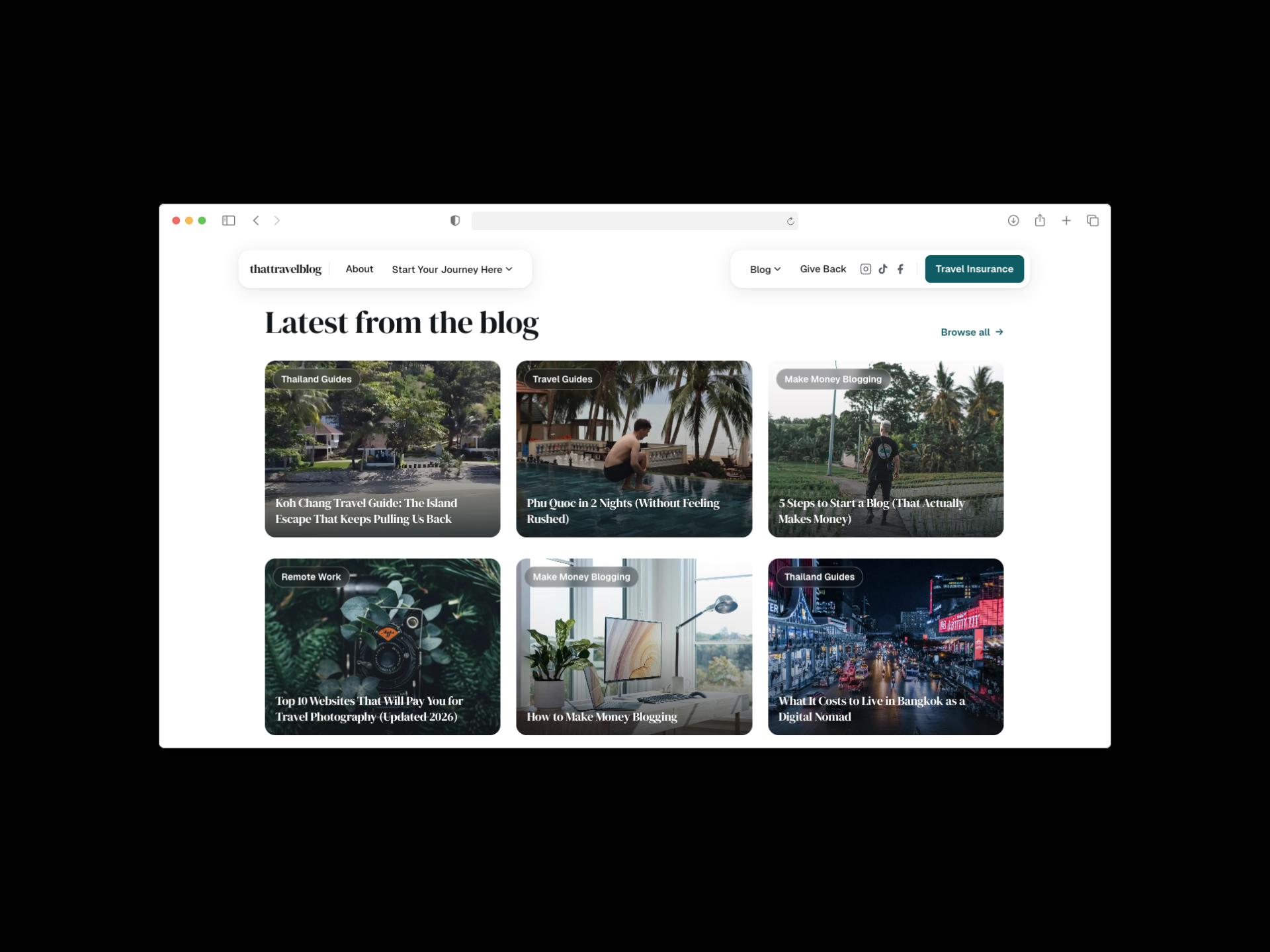Select the Thailand Guides tag on Koh Chang card

(x=316, y=379)
